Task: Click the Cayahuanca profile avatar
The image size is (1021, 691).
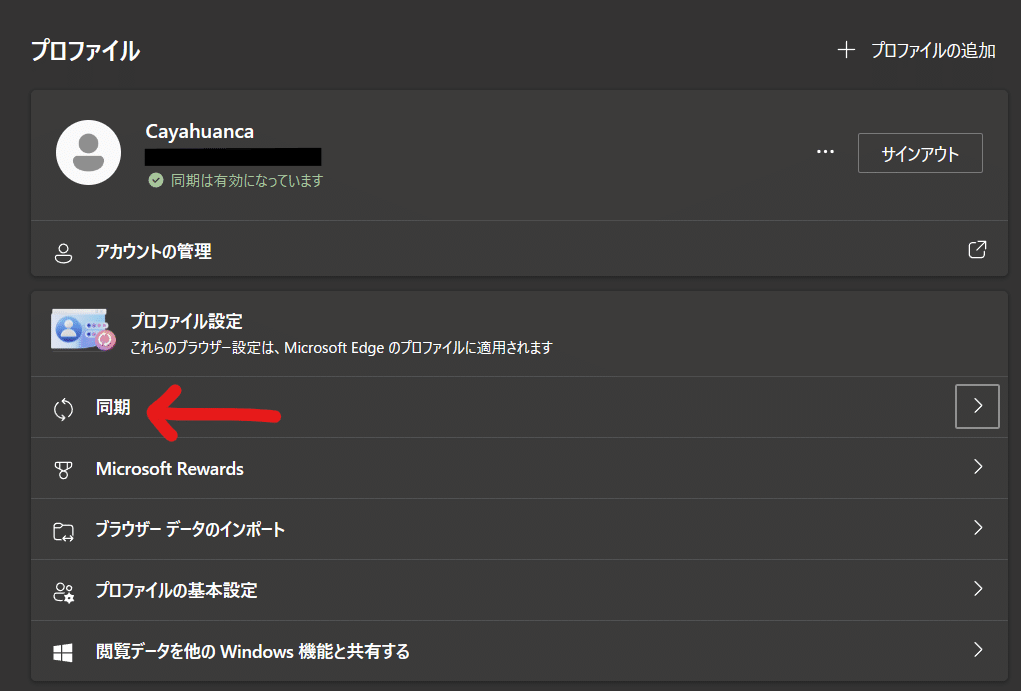Action: [89, 152]
